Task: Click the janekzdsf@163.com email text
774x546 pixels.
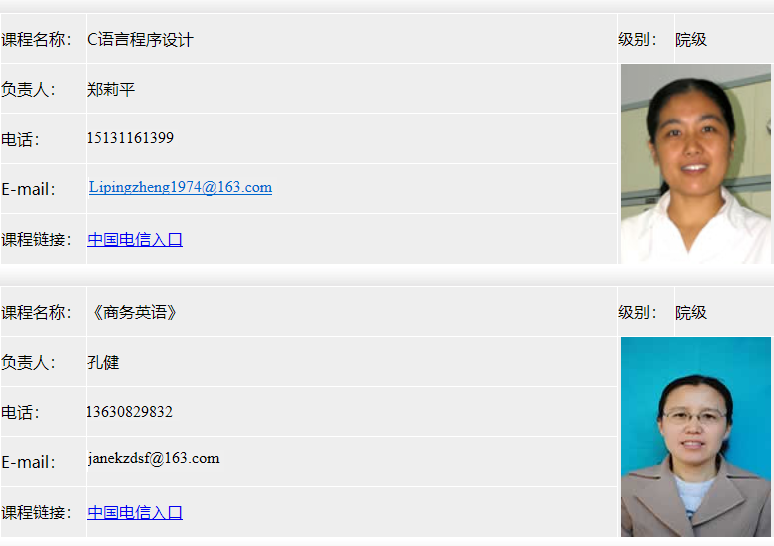Action: pos(154,459)
